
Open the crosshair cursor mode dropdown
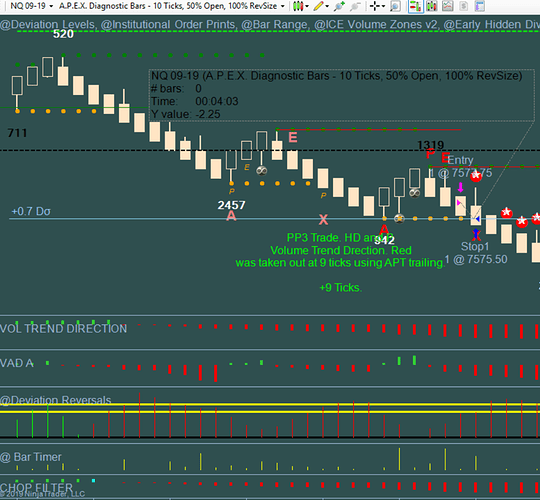click(x=383, y=6)
